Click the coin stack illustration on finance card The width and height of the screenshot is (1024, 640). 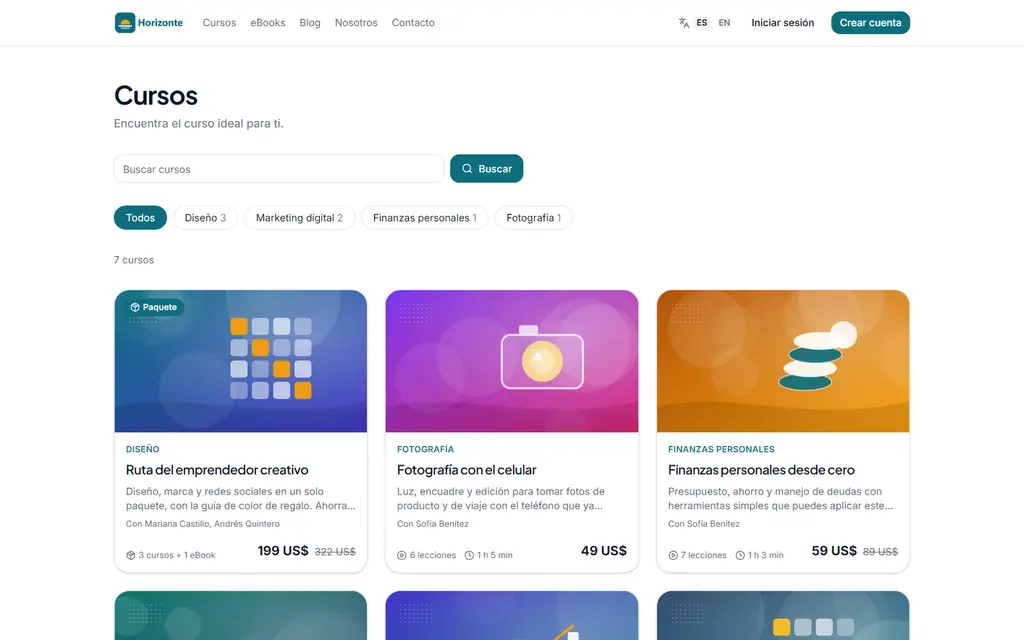pos(817,357)
